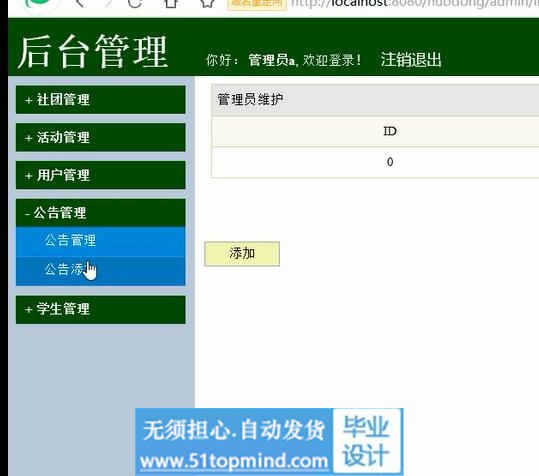Open the 51topmind.com banner ad
This screenshot has height=476, width=539.
[269, 442]
